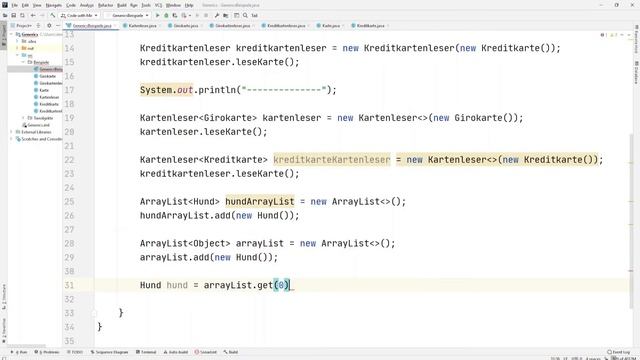Start debugging with the bug icon
Screen dimensions: 640x360
click(x=166, y=16)
